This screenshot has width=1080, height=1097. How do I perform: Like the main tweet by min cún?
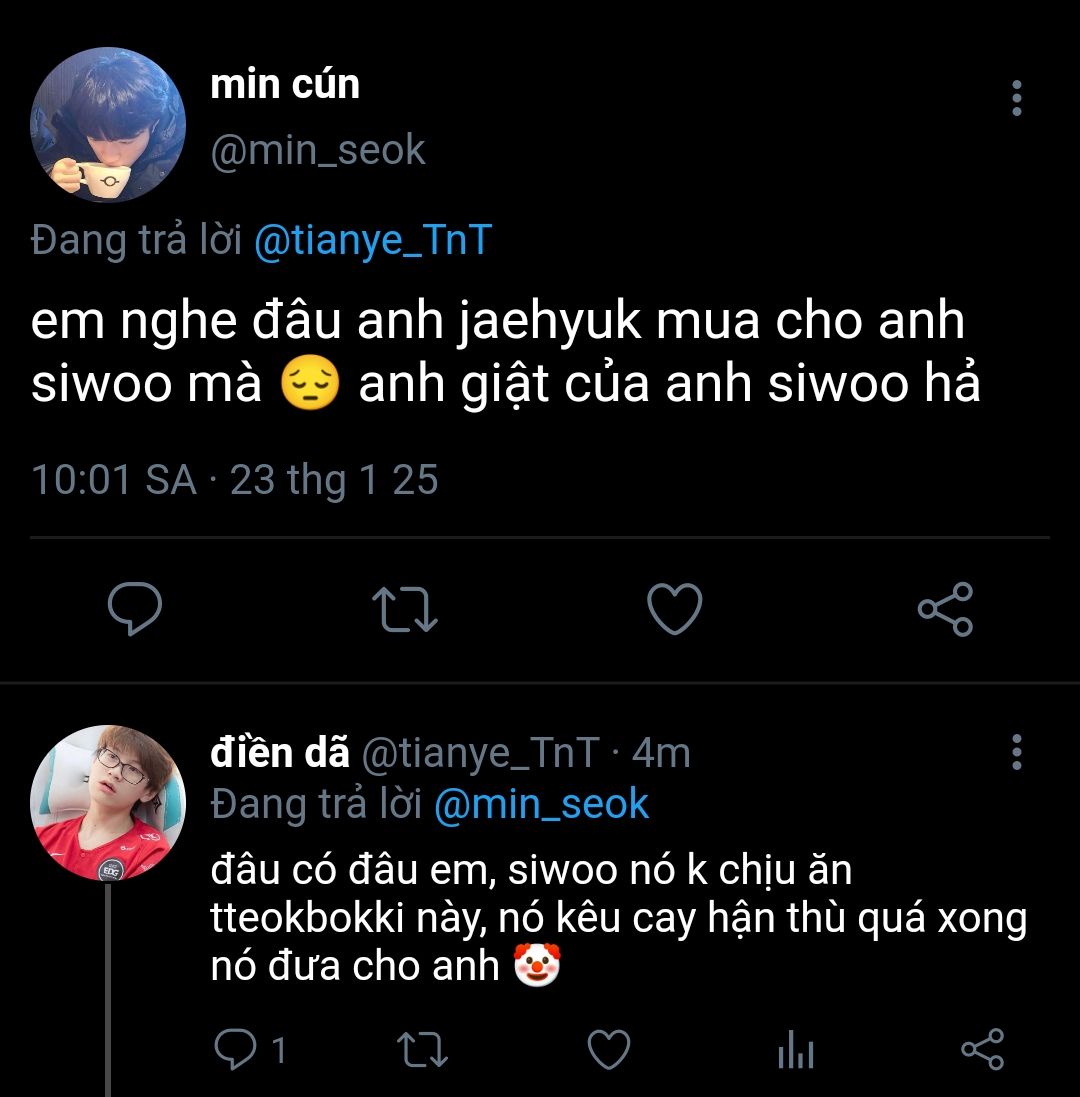pos(675,608)
